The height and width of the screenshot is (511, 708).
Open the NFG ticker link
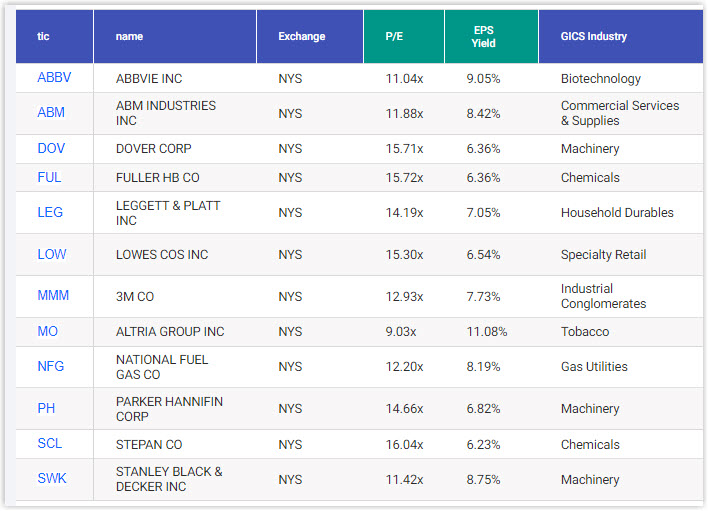point(51,366)
